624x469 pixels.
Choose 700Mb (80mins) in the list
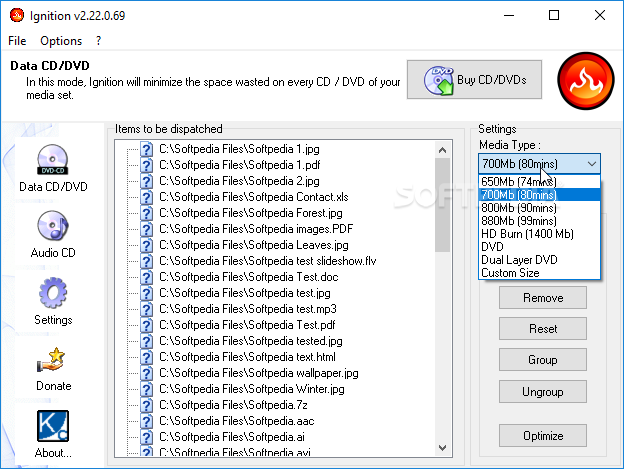(539, 195)
